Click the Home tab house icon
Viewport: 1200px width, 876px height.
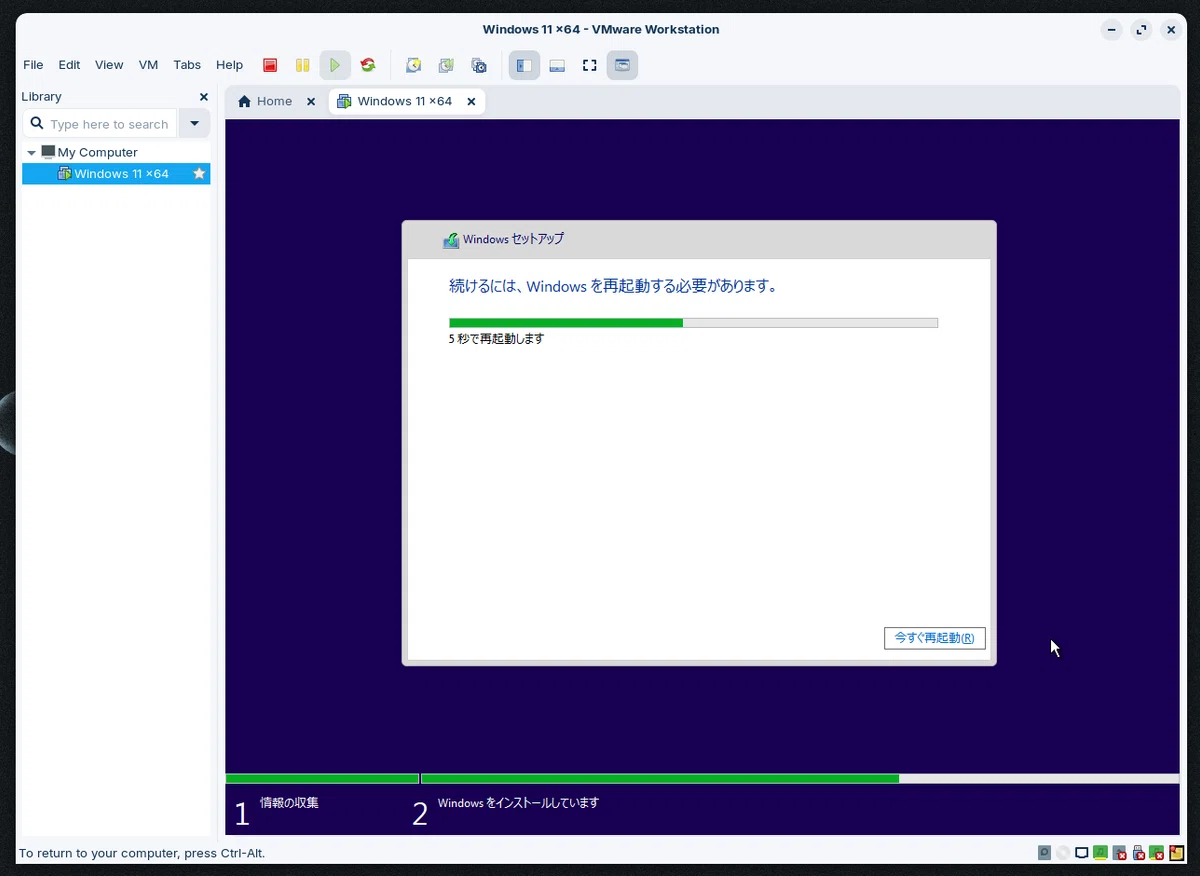tap(244, 101)
